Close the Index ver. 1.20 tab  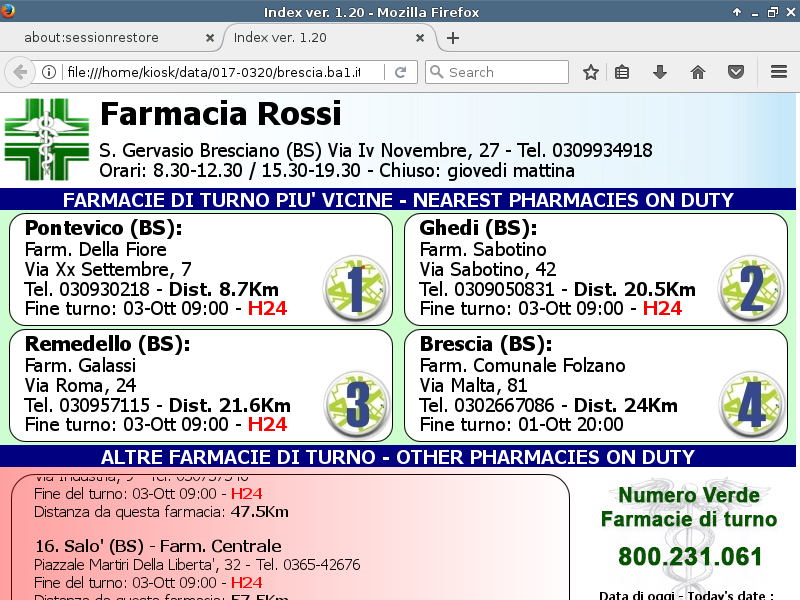pos(422,38)
